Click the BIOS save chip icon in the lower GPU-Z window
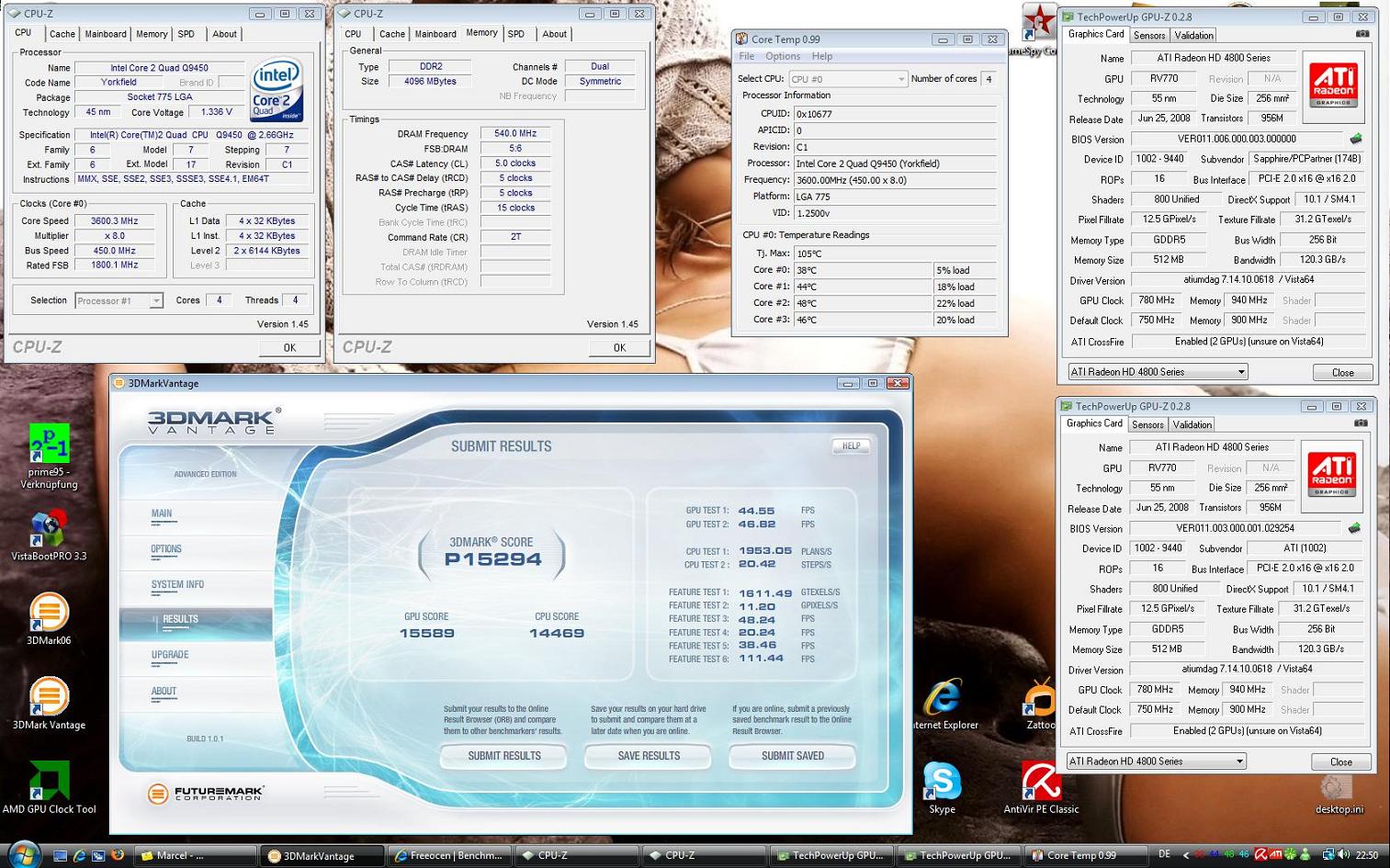This screenshot has width=1390, height=868. click(x=1353, y=528)
